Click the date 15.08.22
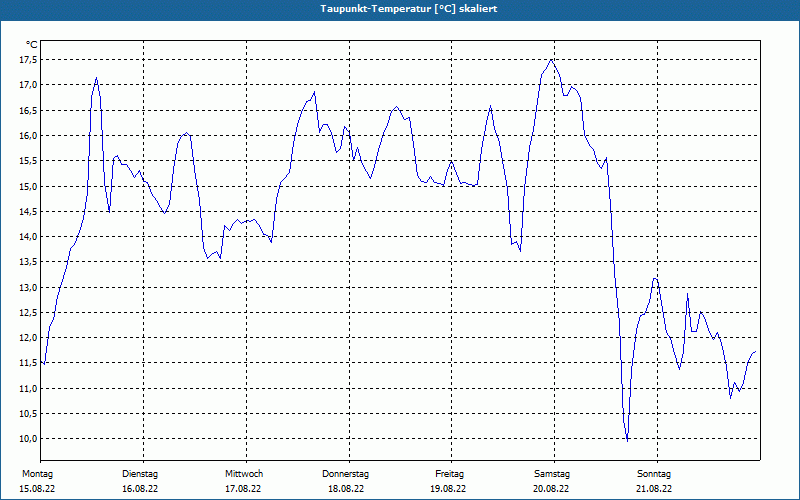Viewport: 800px width, 500px height. [x=37, y=489]
